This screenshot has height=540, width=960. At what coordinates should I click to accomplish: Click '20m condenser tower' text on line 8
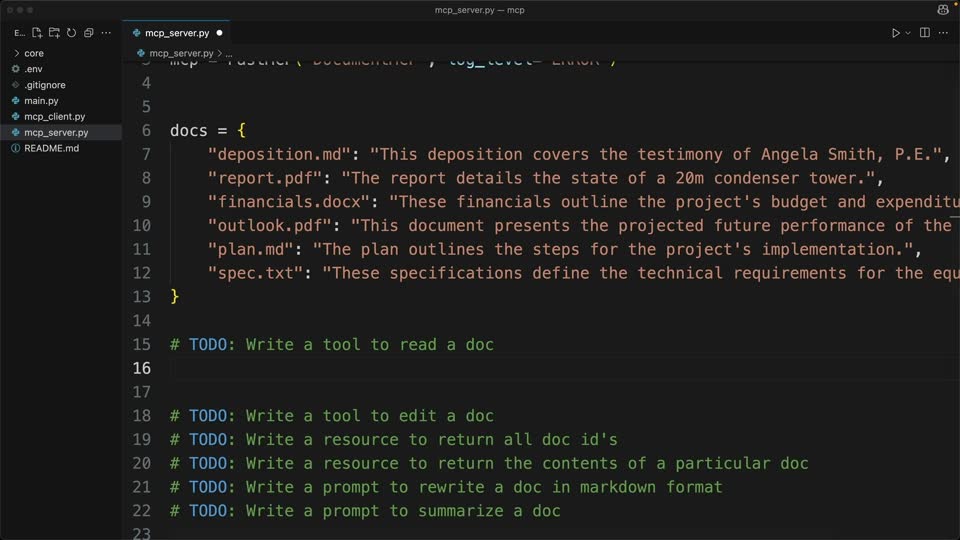(x=771, y=178)
